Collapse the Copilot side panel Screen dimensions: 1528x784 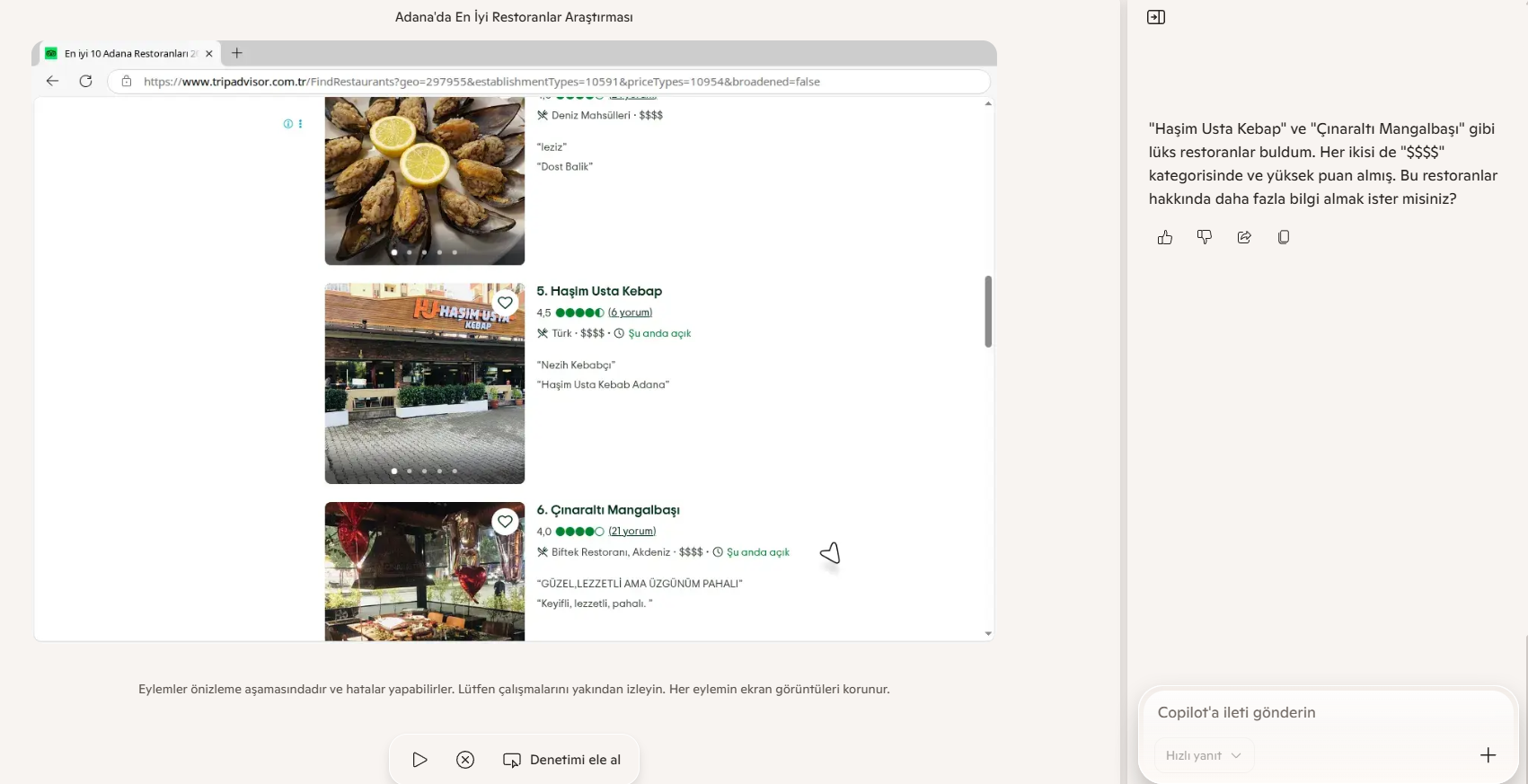point(1156,17)
